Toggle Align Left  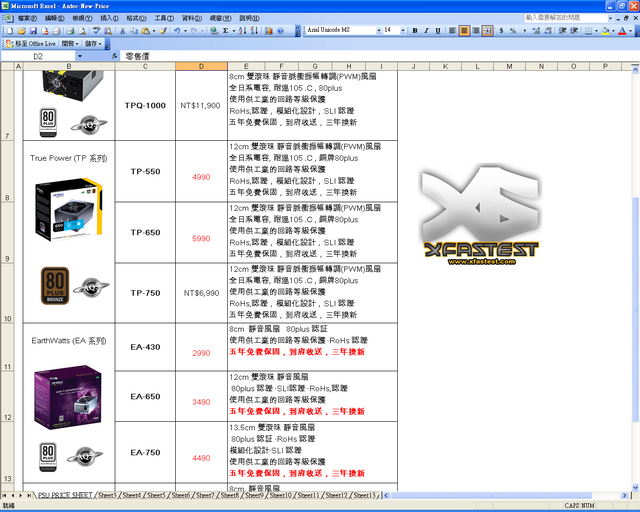point(452,31)
